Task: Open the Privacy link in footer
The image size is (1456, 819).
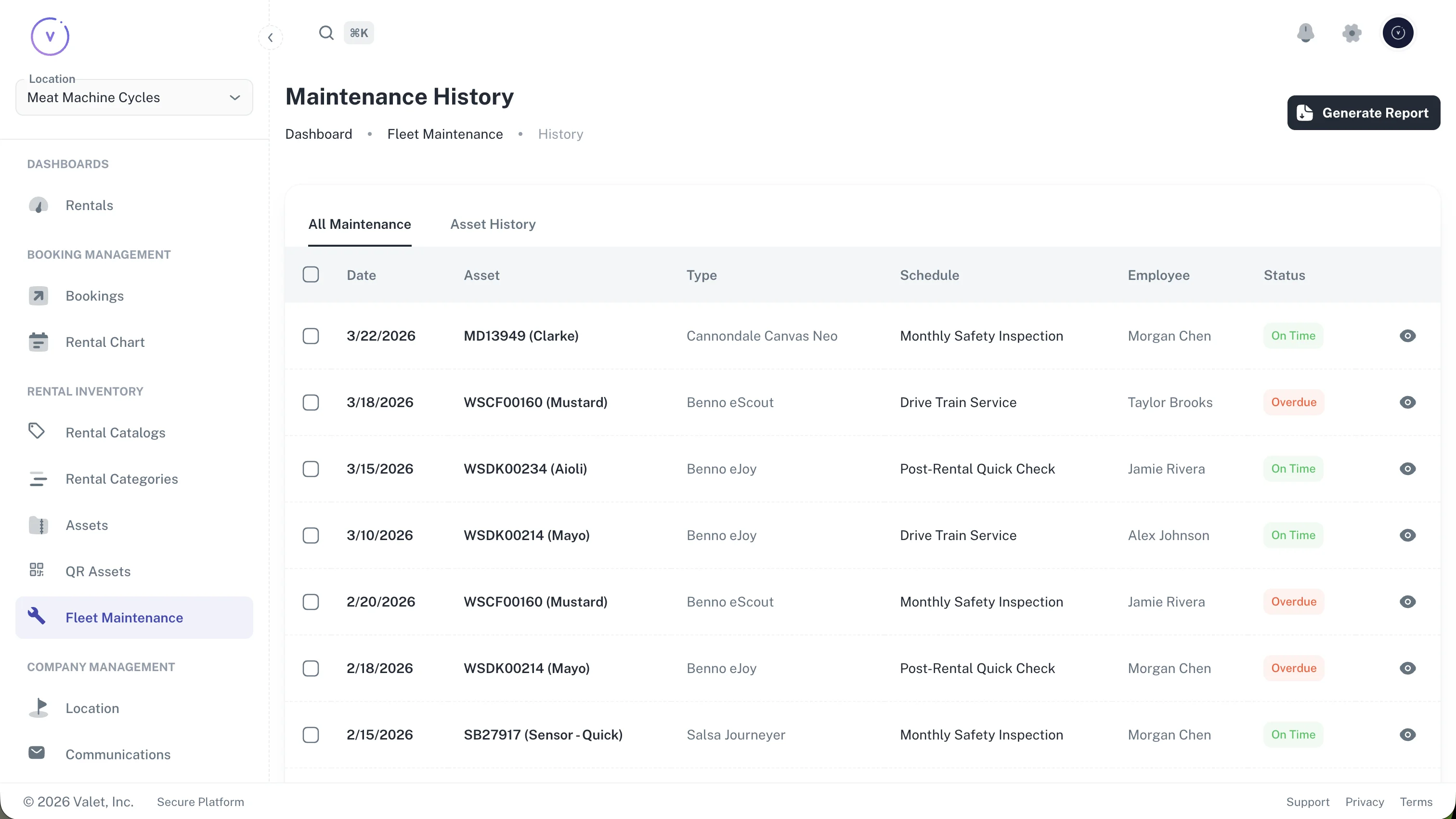Action: coord(1365,802)
